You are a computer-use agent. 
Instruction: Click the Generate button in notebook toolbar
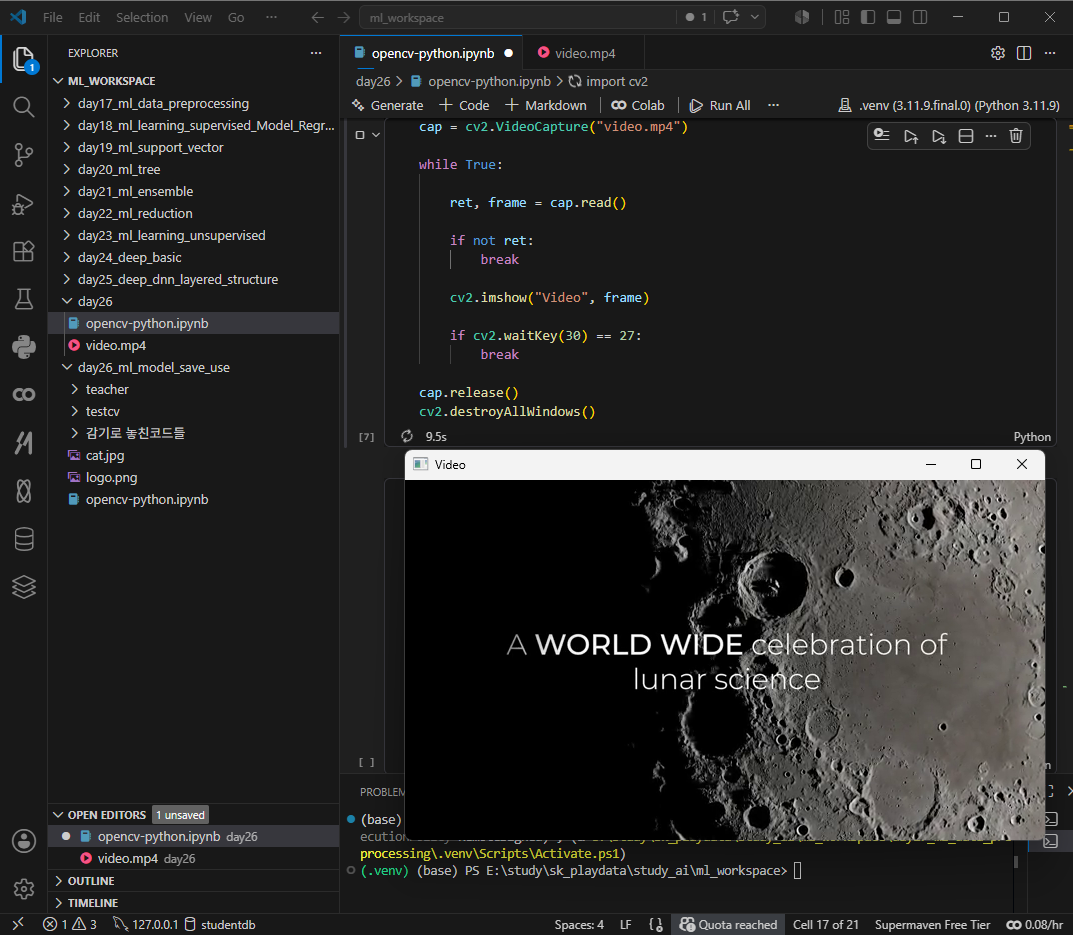pyautogui.click(x=388, y=105)
